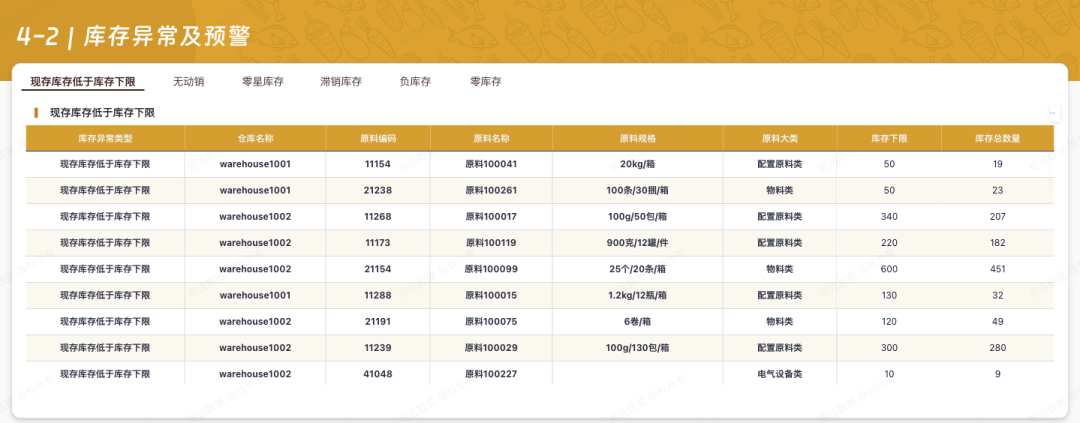Select the 100条/30捆/箱 specification cell
The width and height of the screenshot is (1080, 423).
tap(638, 190)
